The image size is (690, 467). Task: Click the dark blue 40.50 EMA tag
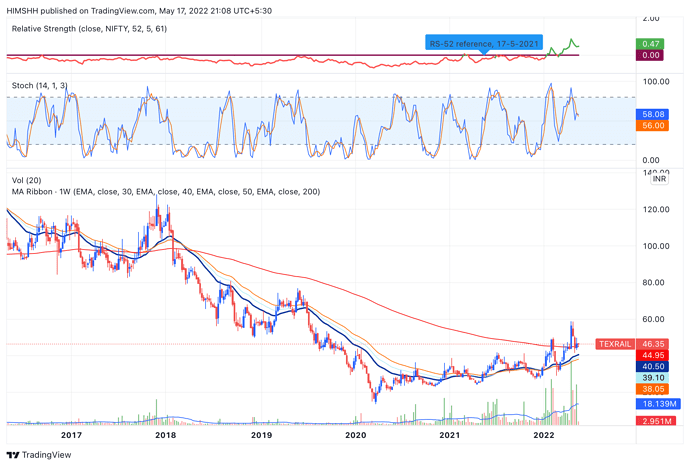tap(653, 367)
